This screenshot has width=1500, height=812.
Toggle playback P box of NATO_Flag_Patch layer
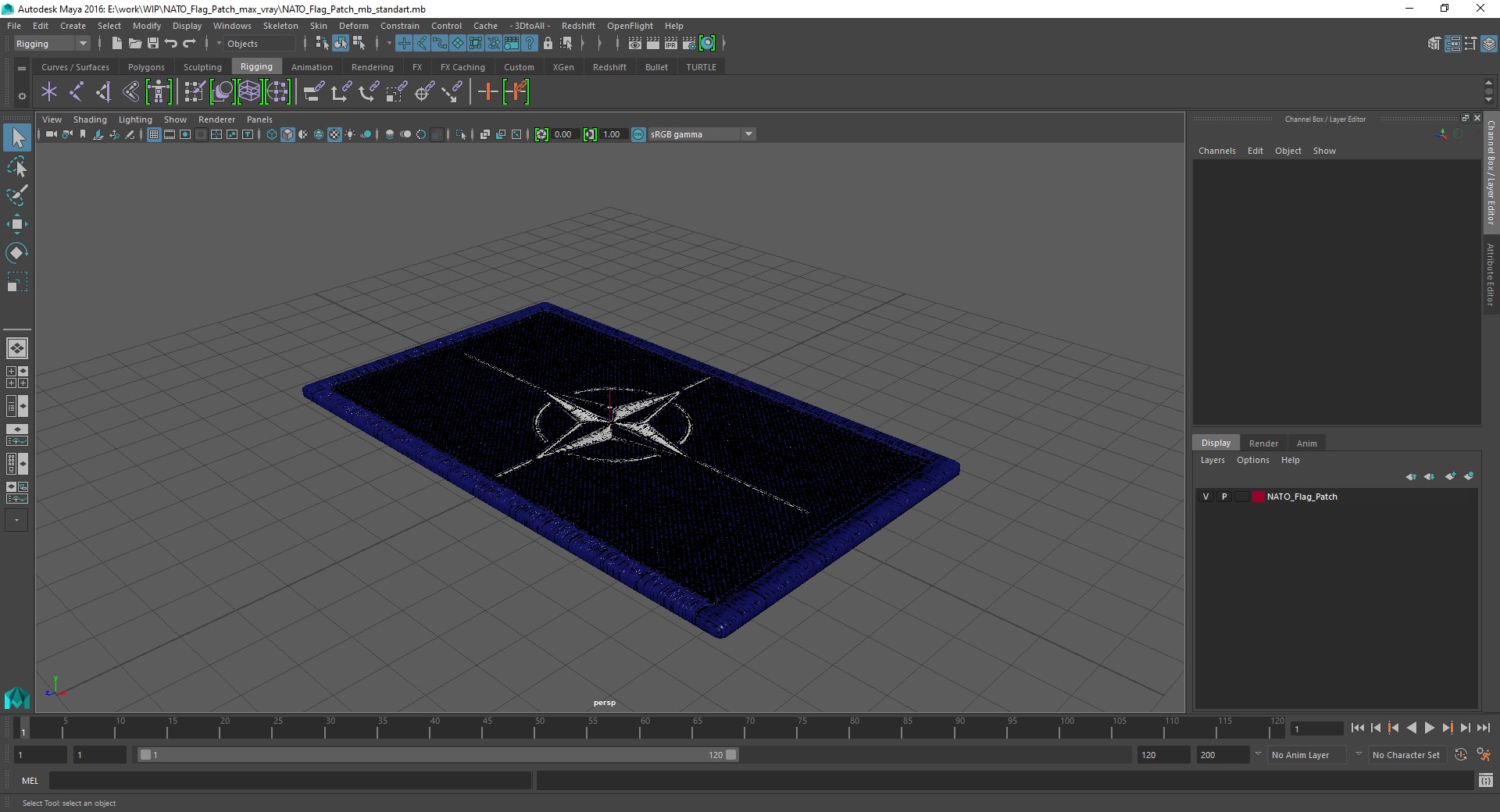(x=1224, y=497)
